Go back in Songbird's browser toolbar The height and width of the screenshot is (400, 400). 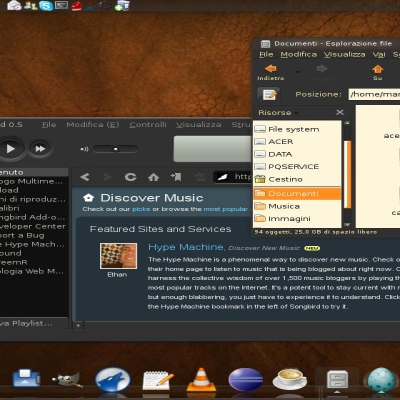tap(85, 177)
